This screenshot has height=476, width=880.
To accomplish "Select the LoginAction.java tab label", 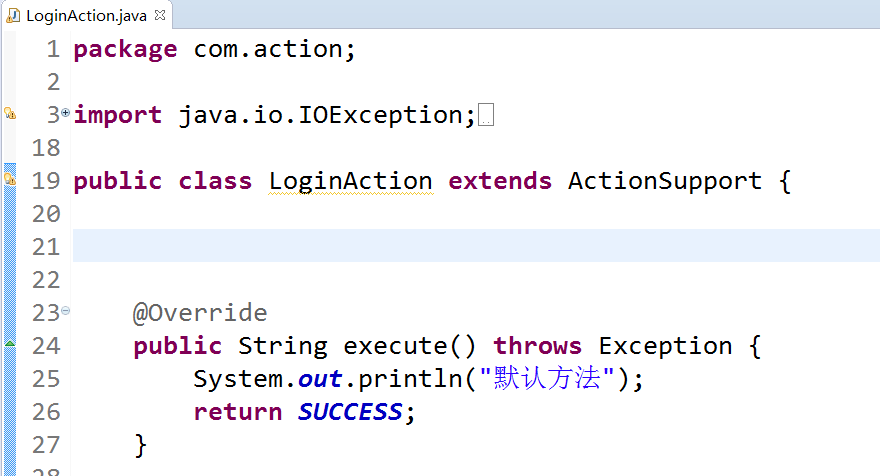I will [x=86, y=16].
